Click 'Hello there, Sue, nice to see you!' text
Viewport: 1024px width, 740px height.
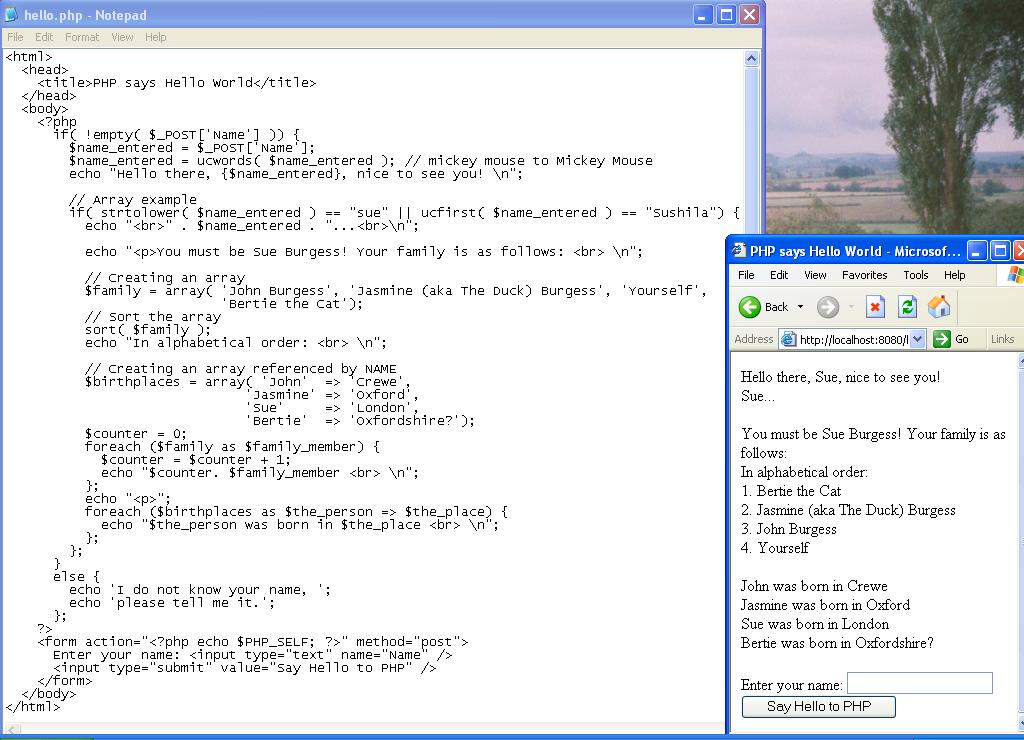[840, 377]
